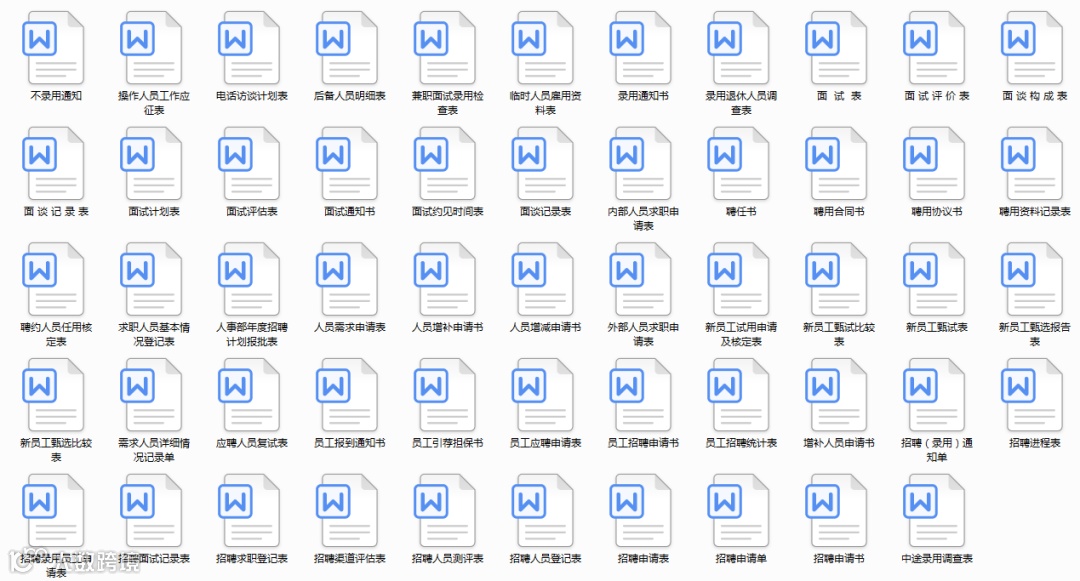Click the 员工引荐担保书 file icon

tap(446, 396)
